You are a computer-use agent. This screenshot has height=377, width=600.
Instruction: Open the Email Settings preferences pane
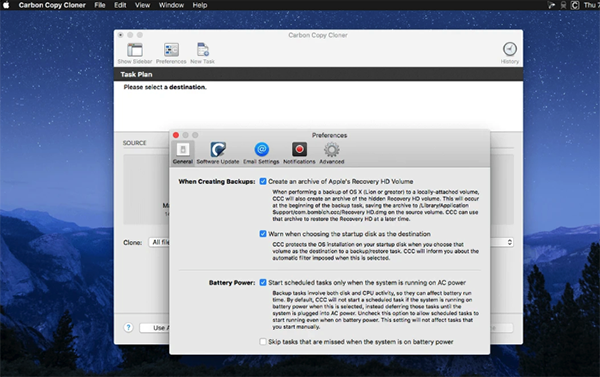(261, 153)
